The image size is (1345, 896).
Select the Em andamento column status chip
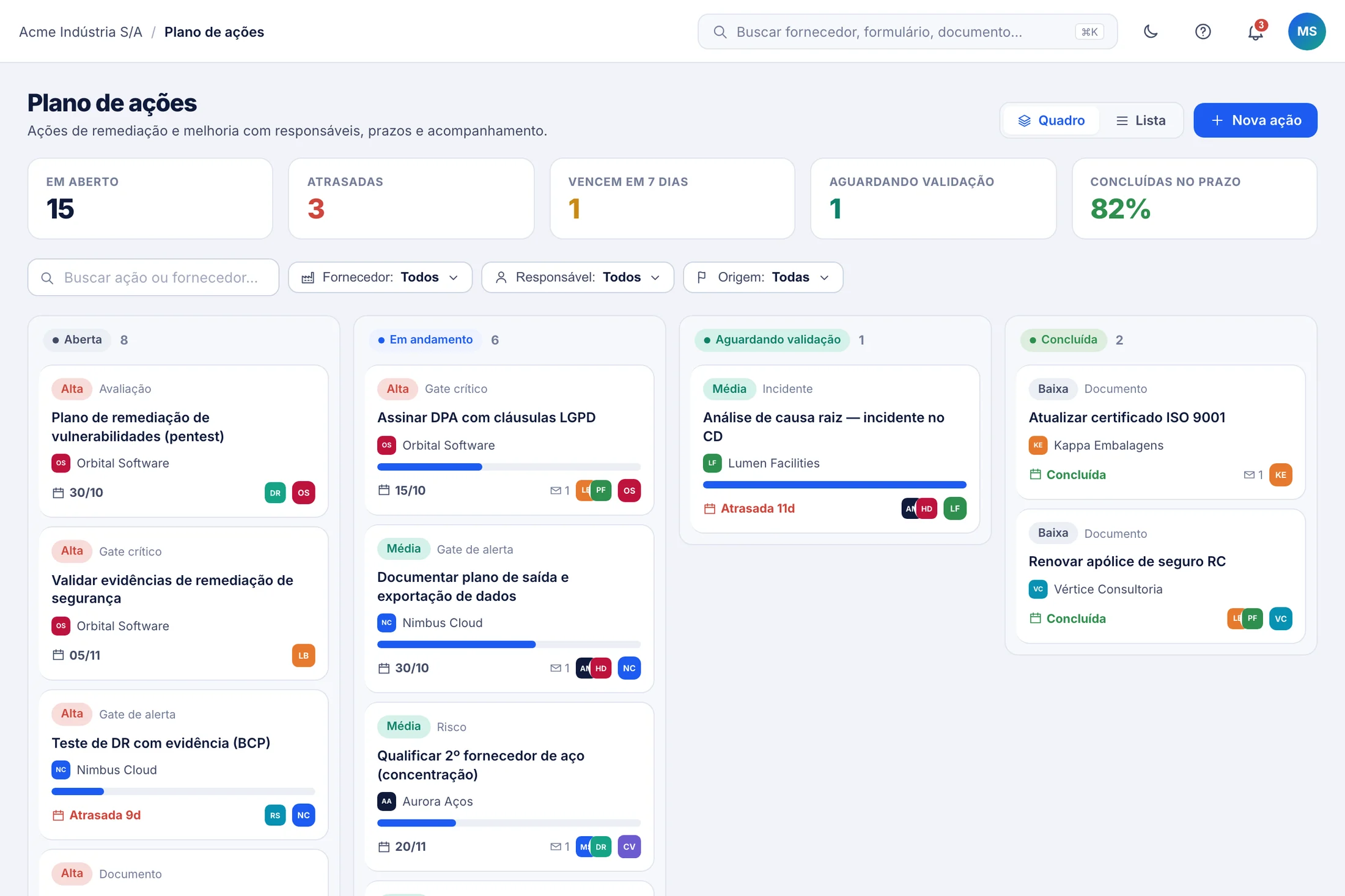(425, 340)
